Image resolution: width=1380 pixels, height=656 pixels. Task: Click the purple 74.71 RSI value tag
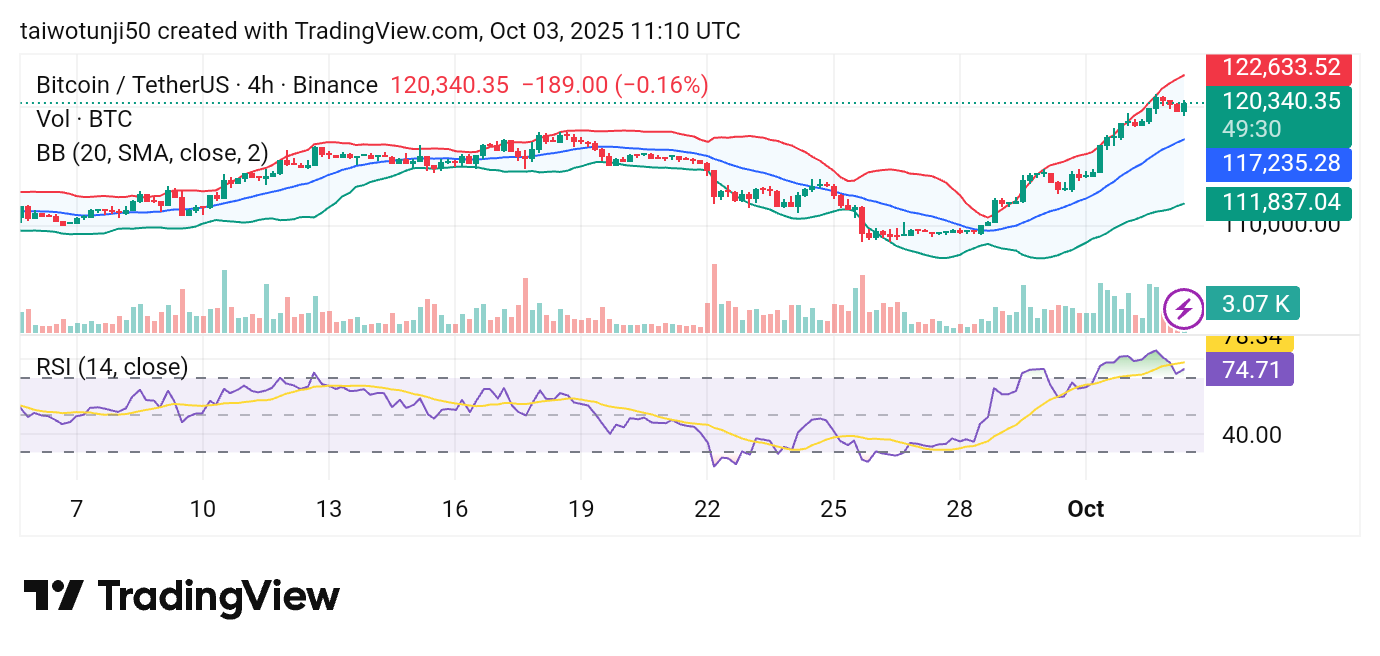(x=1250, y=370)
